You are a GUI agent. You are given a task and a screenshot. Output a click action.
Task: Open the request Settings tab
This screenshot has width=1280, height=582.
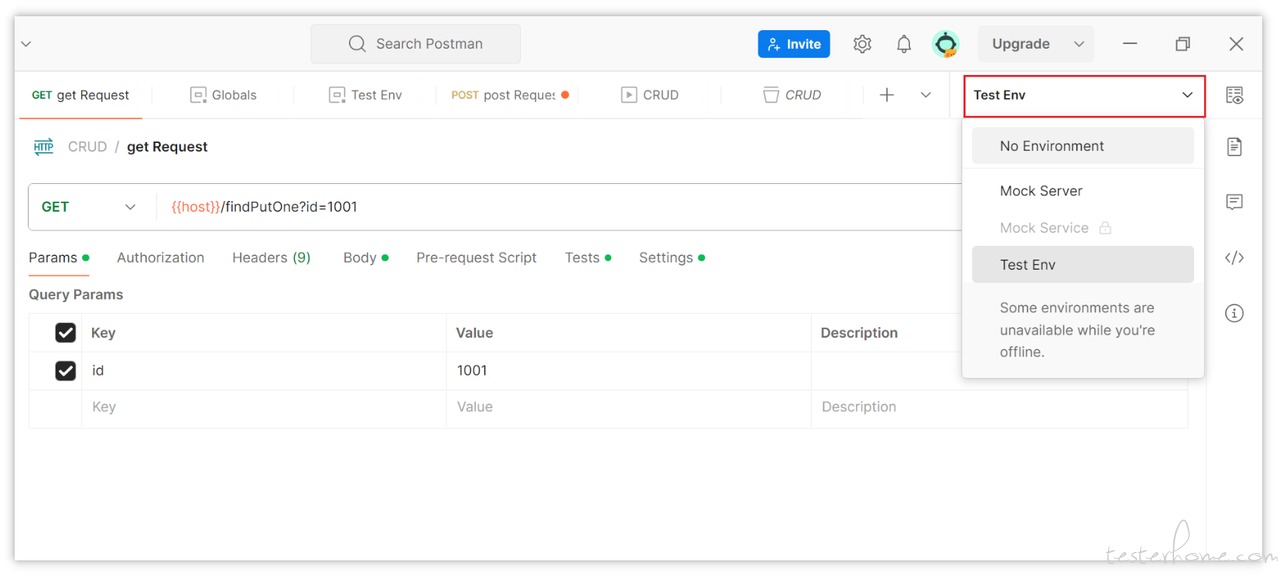click(672, 258)
